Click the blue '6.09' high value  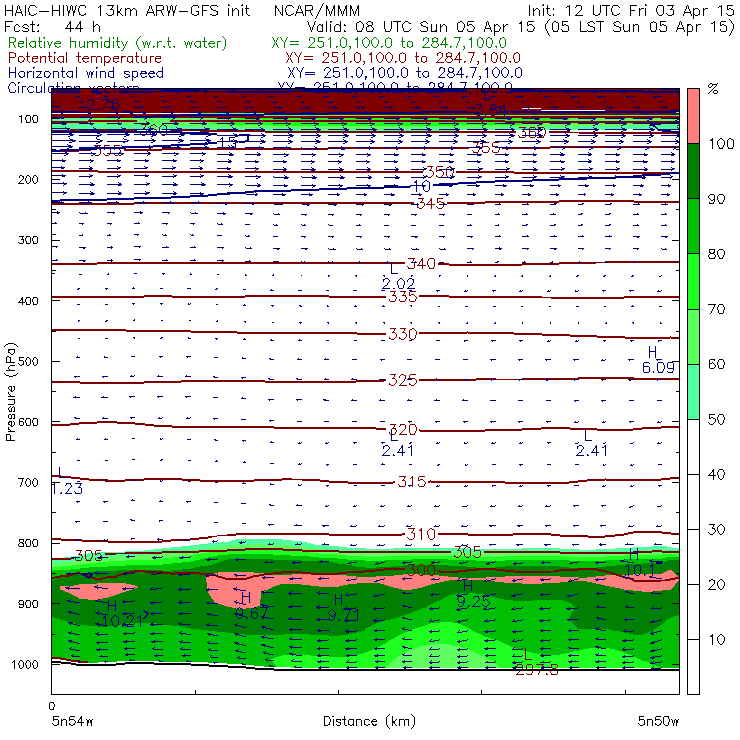[x=658, y=367]
